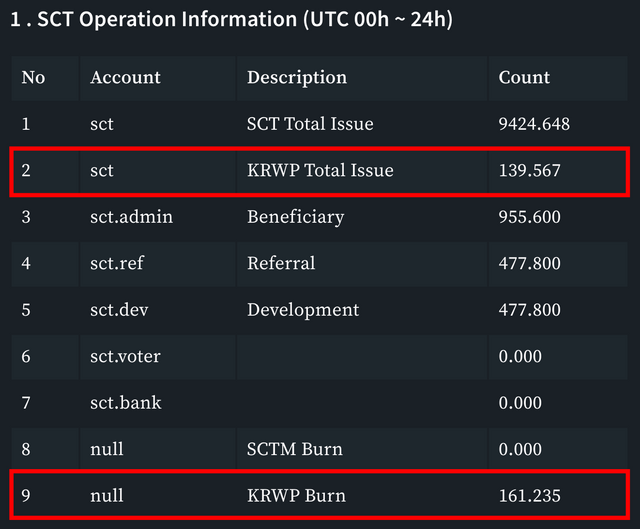Click the Description column header

[x=297, y=78]
